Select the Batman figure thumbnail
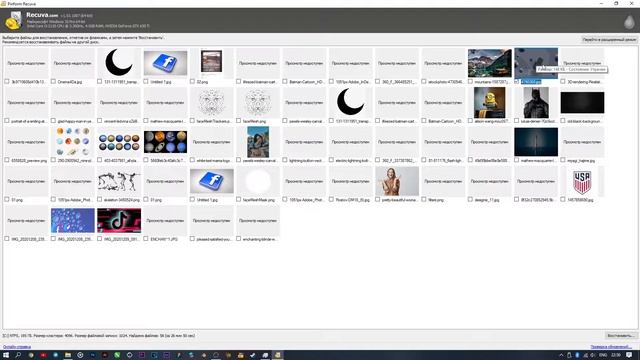 [x=536, y=102]
